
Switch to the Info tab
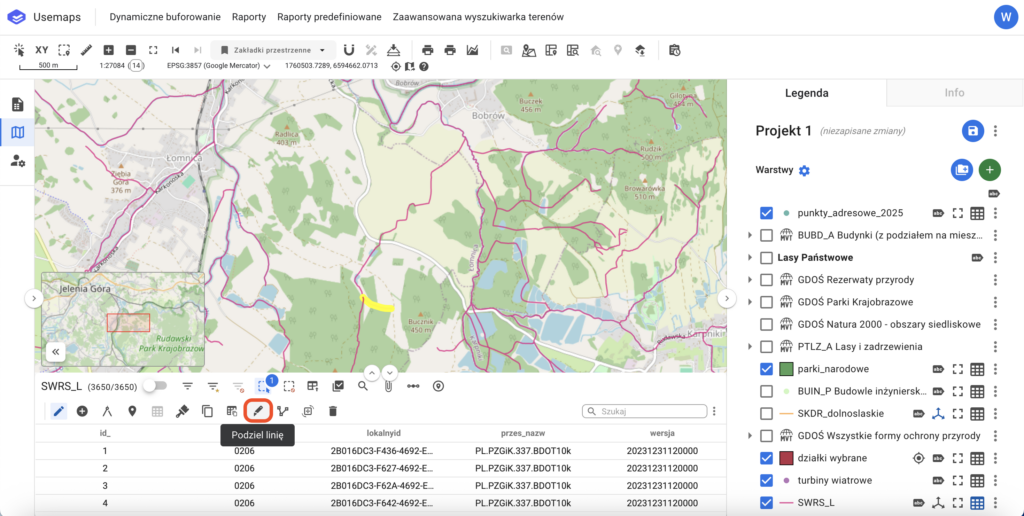tap(954, 93)
